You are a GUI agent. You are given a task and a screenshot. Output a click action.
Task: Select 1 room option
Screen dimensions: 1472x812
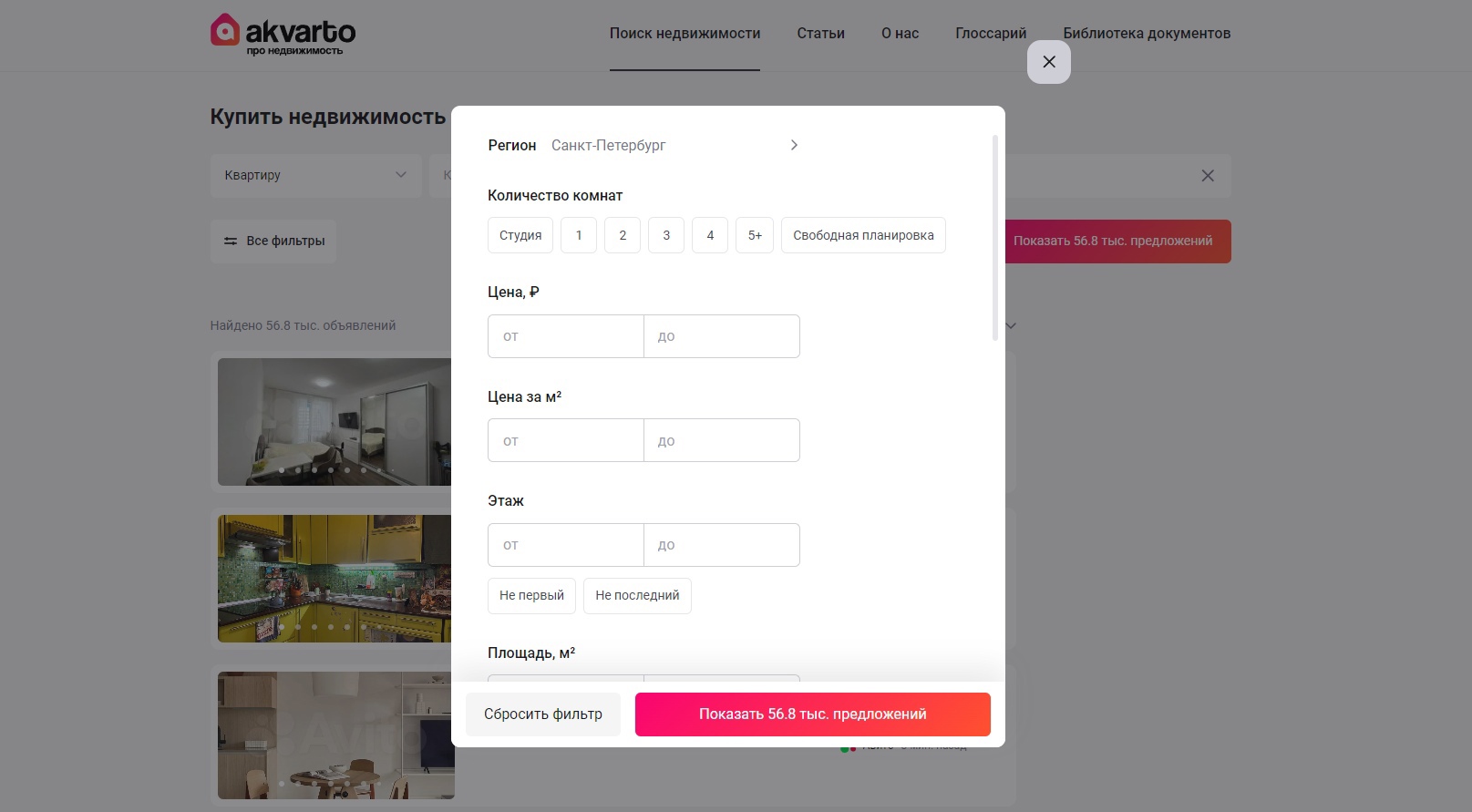click(579, 235)
